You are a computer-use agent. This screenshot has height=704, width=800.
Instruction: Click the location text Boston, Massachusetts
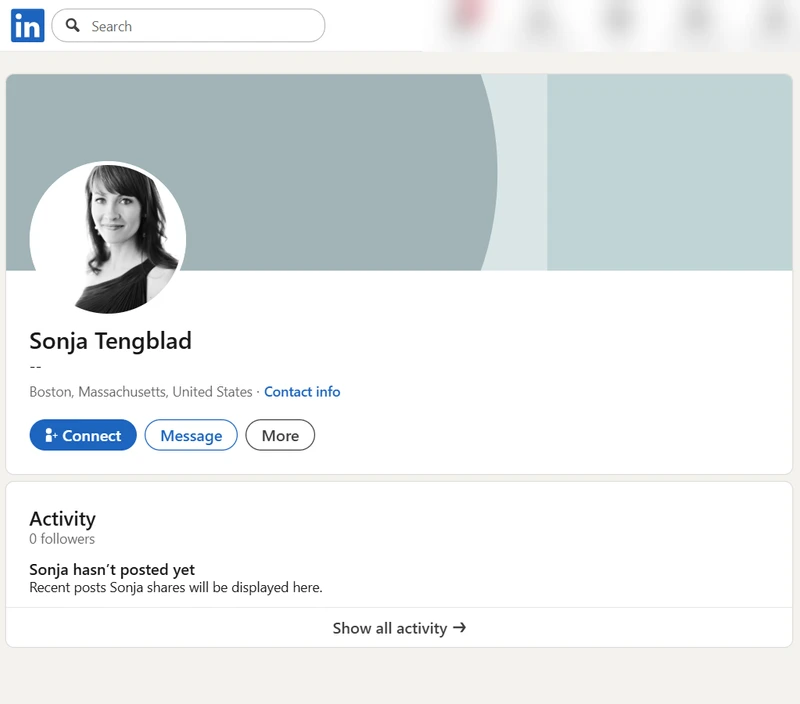141,392
